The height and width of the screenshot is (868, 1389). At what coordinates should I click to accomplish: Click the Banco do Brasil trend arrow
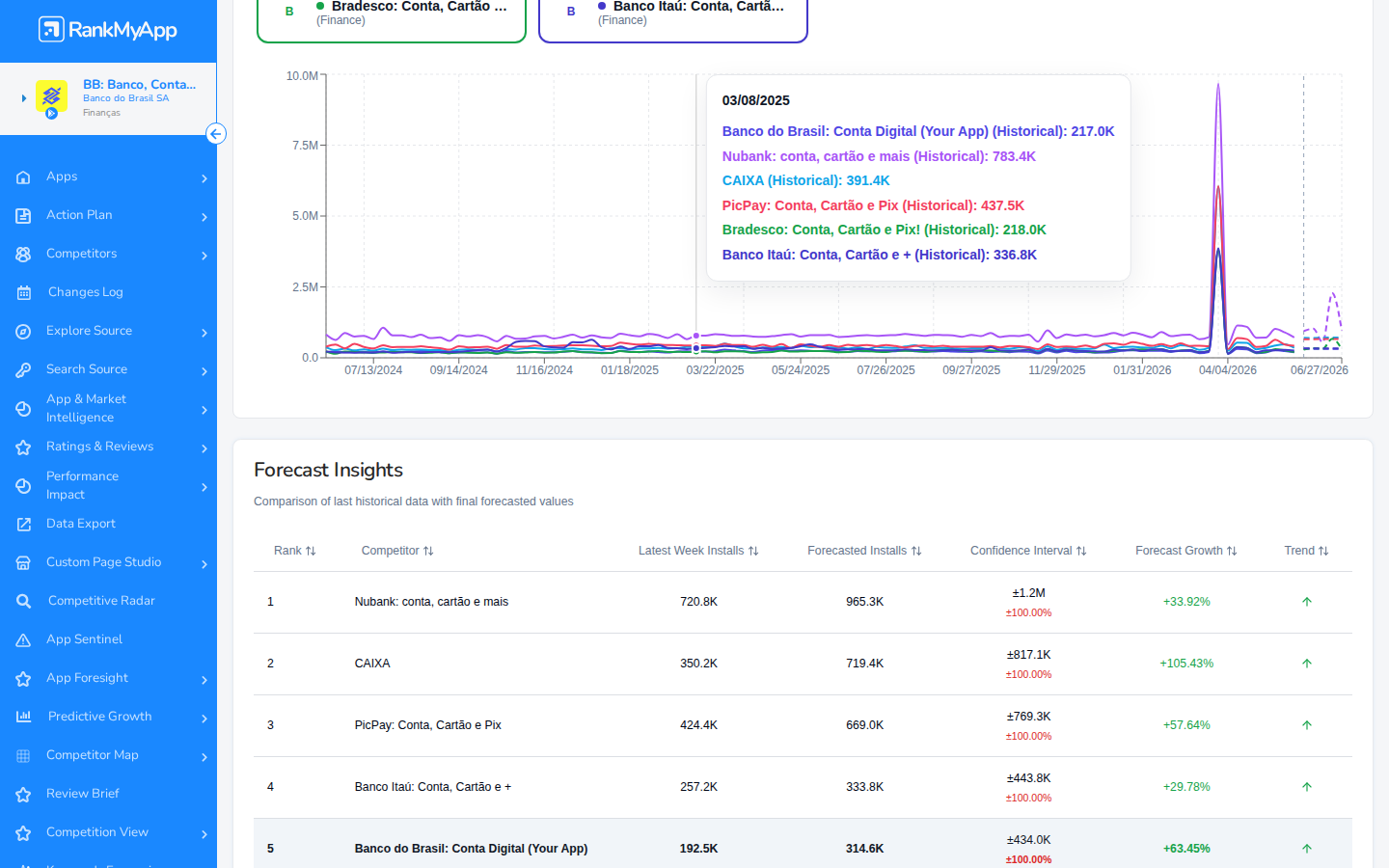(1307, 849)
